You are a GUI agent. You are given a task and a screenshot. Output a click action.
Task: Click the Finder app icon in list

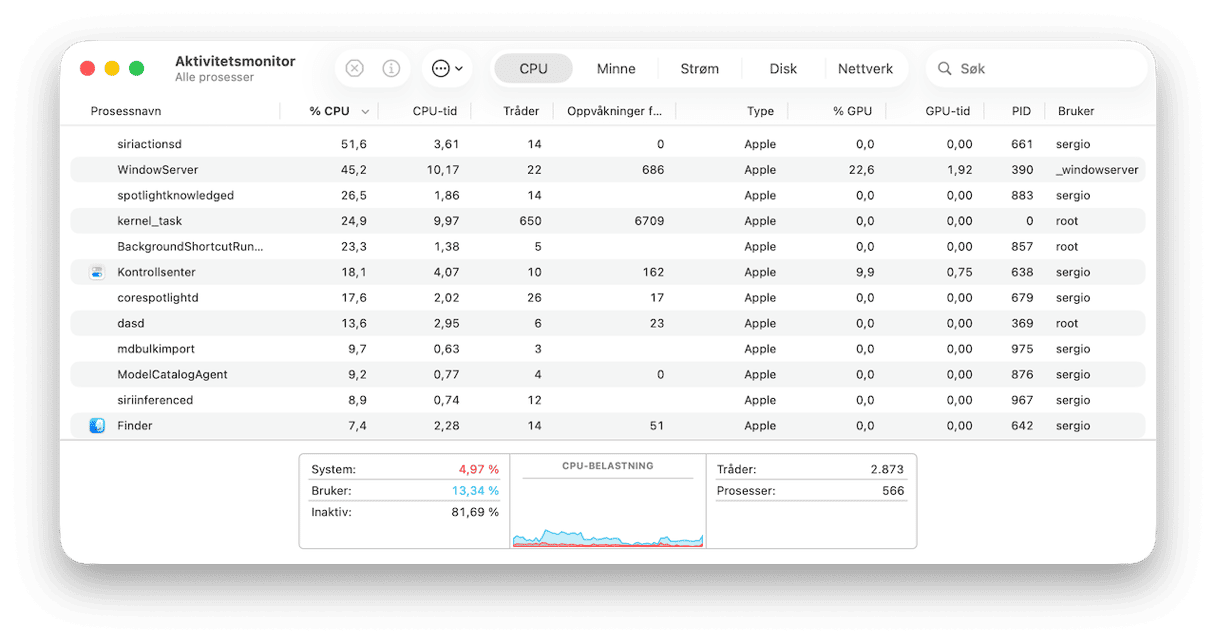[97, 426]
